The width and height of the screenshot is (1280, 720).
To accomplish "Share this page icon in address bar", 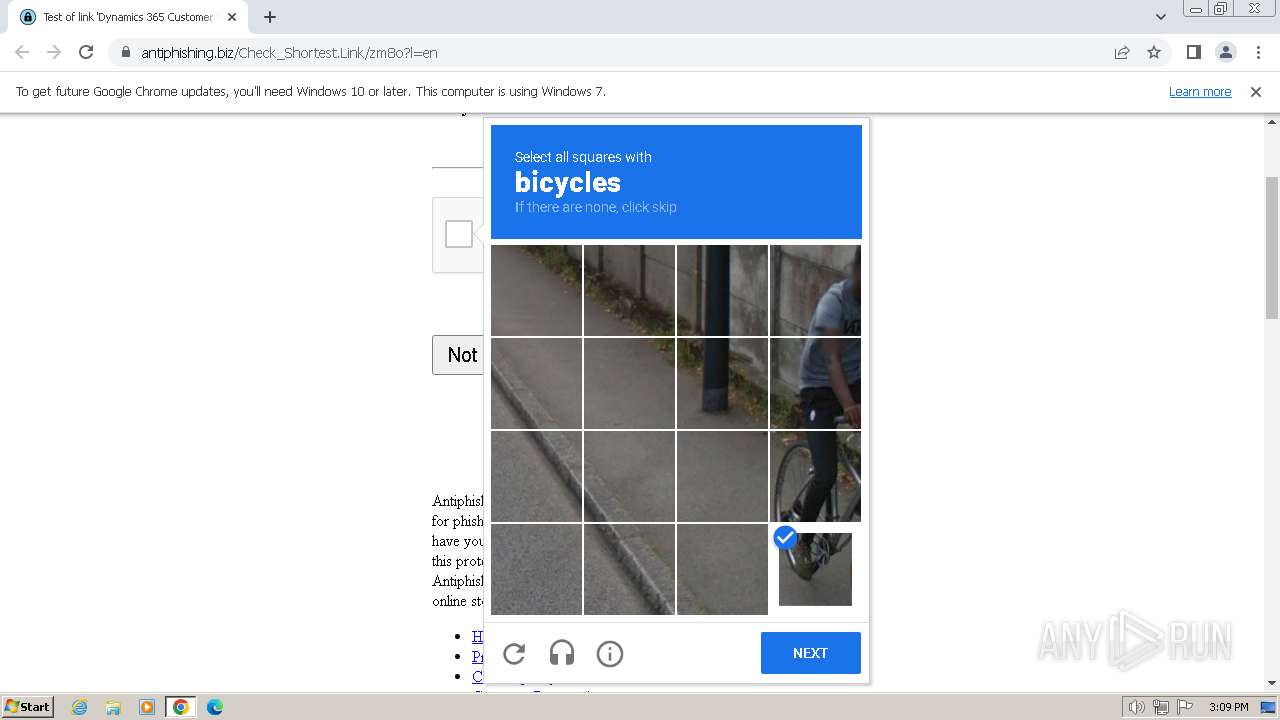I will coord(1122,52).
